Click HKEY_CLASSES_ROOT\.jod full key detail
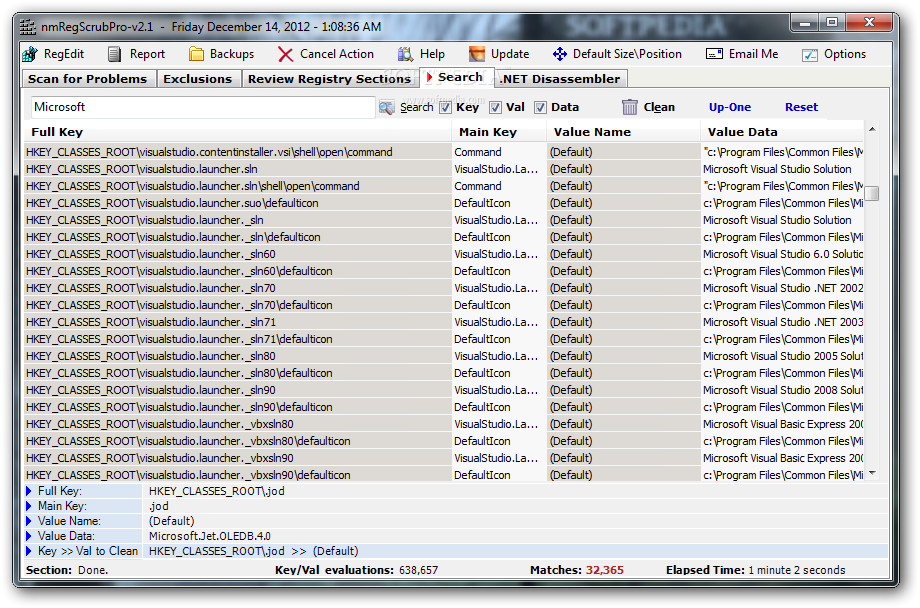 [x=217, y=491]
